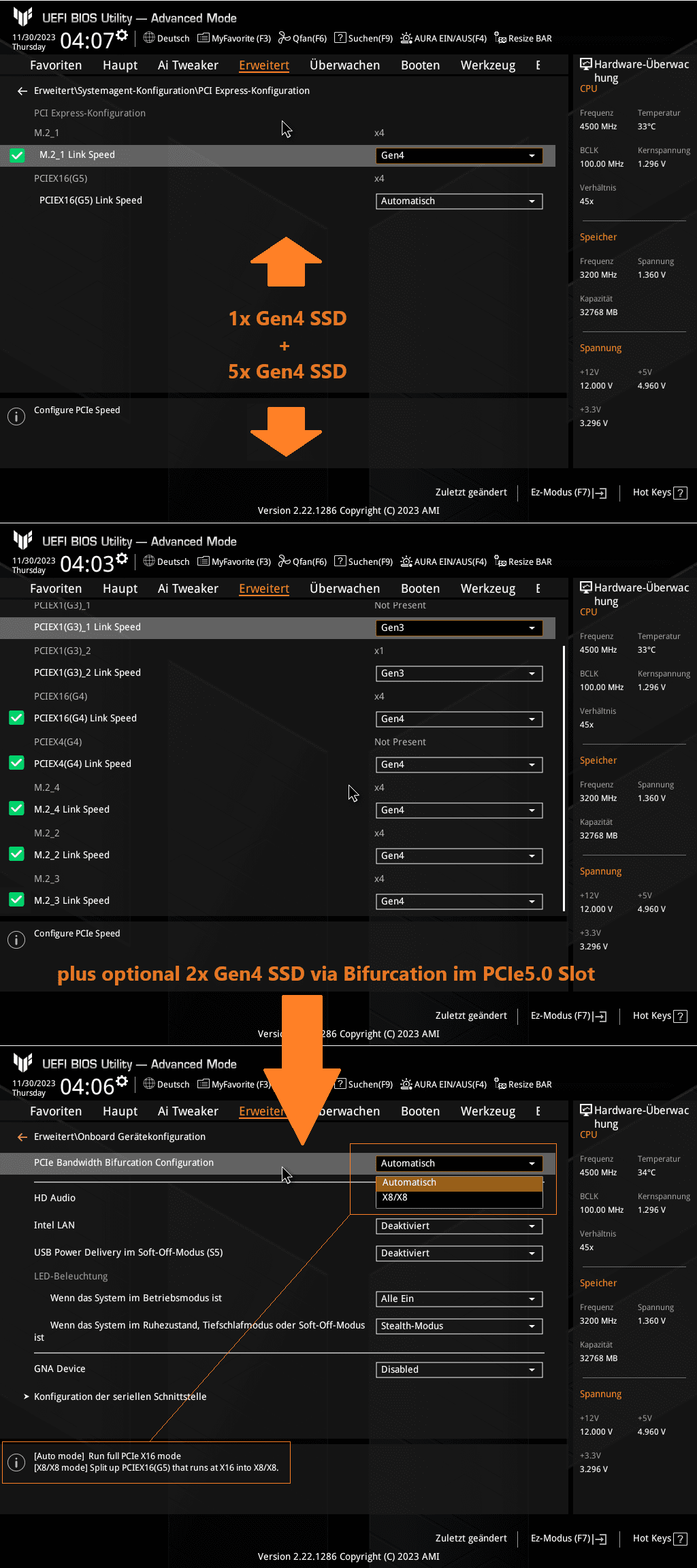Open the PCIe Bandwidth Bifurcation Configuration dropdown
This screenshot has width=697, height=1568.
459,1164
